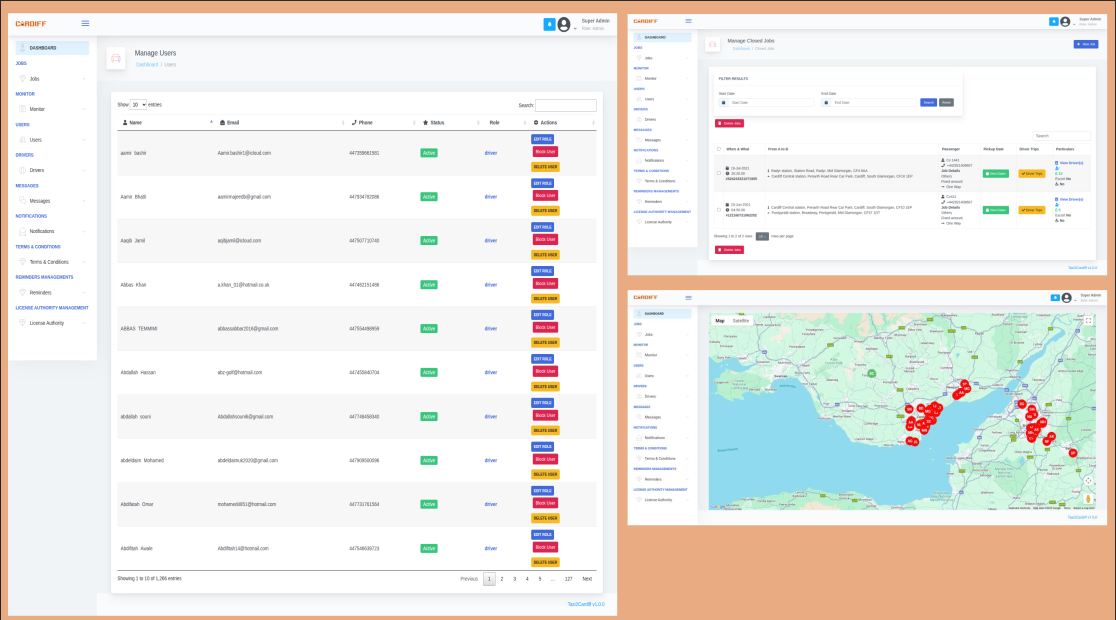Open the Show entries dropdown in Manage Users
Viewport: 1116px width, 620px height.
pyautogui.click(x=138, y=104)
